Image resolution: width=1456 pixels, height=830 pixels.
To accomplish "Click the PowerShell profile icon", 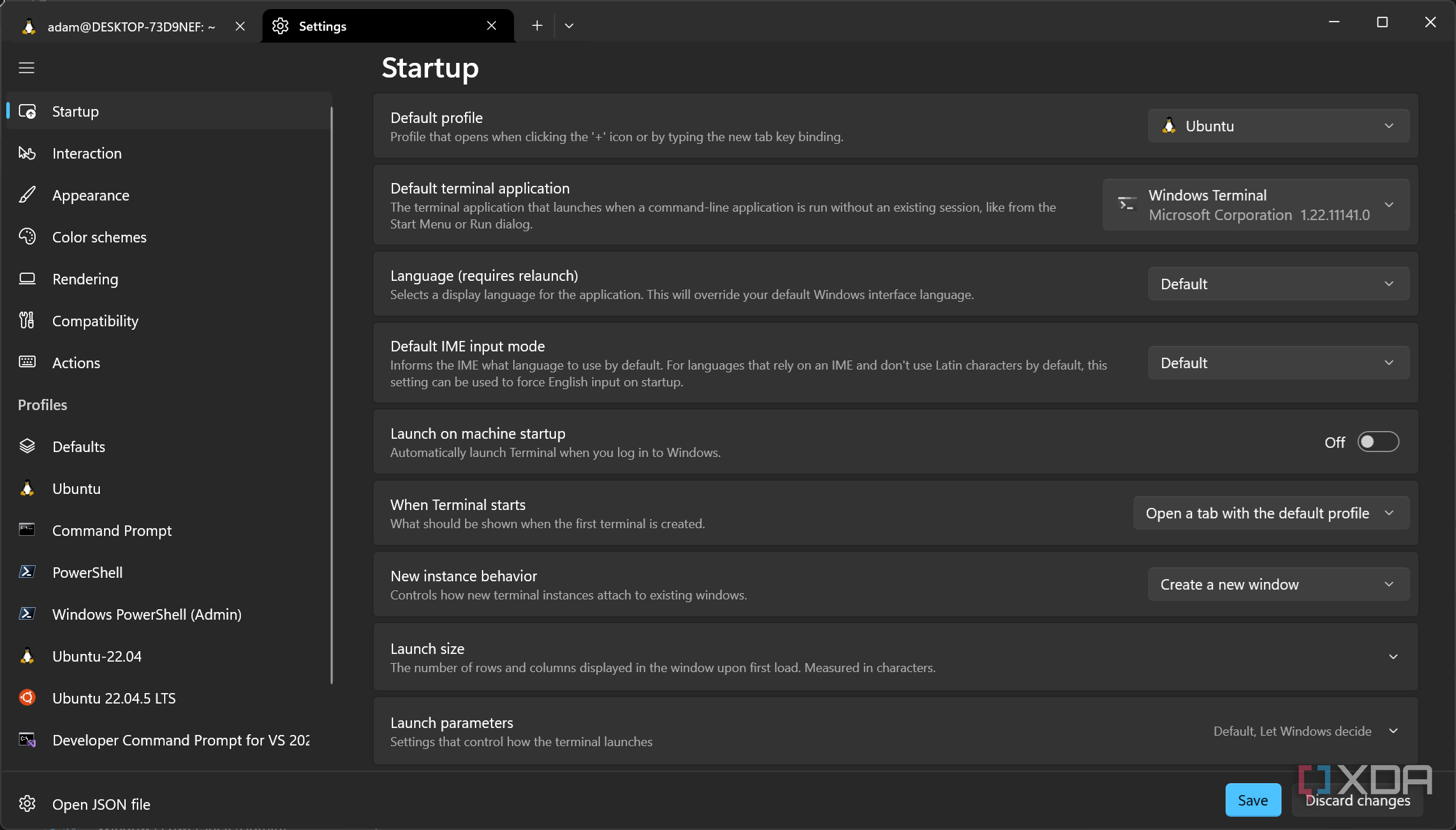I will click(27, 572).
